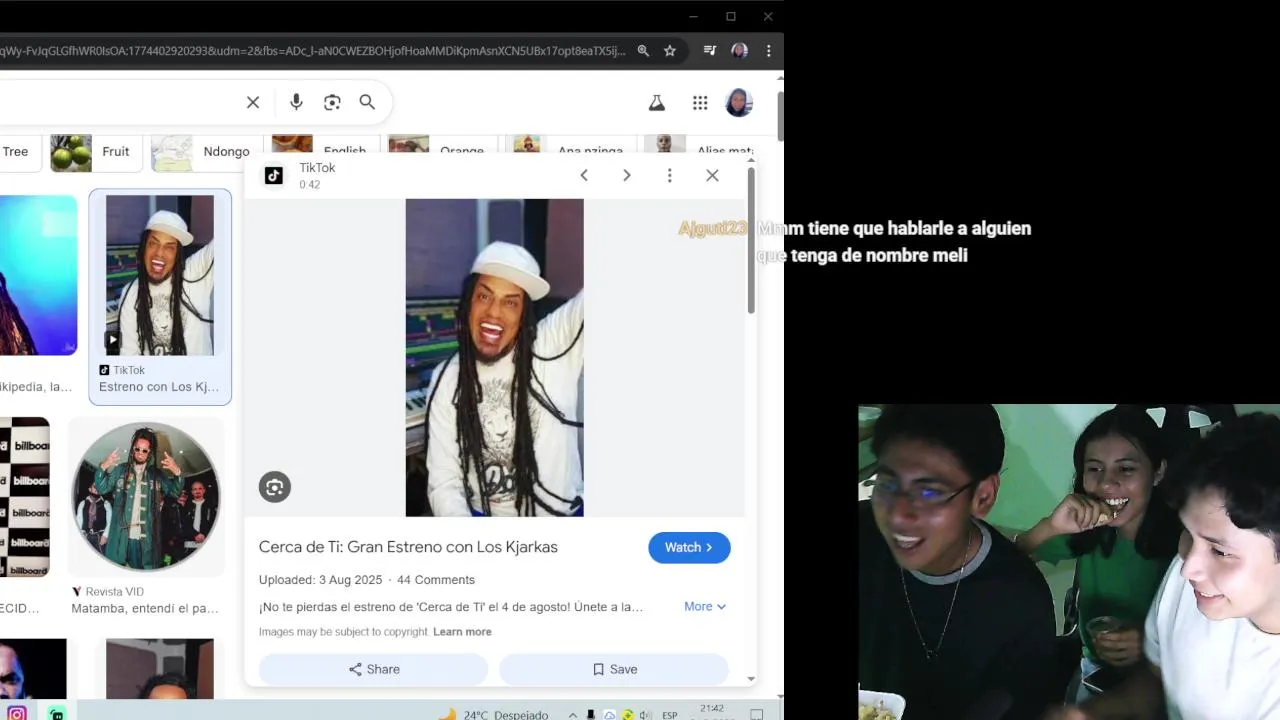Click the Save button
The image size is (1280, 720).
pos(614,669)
